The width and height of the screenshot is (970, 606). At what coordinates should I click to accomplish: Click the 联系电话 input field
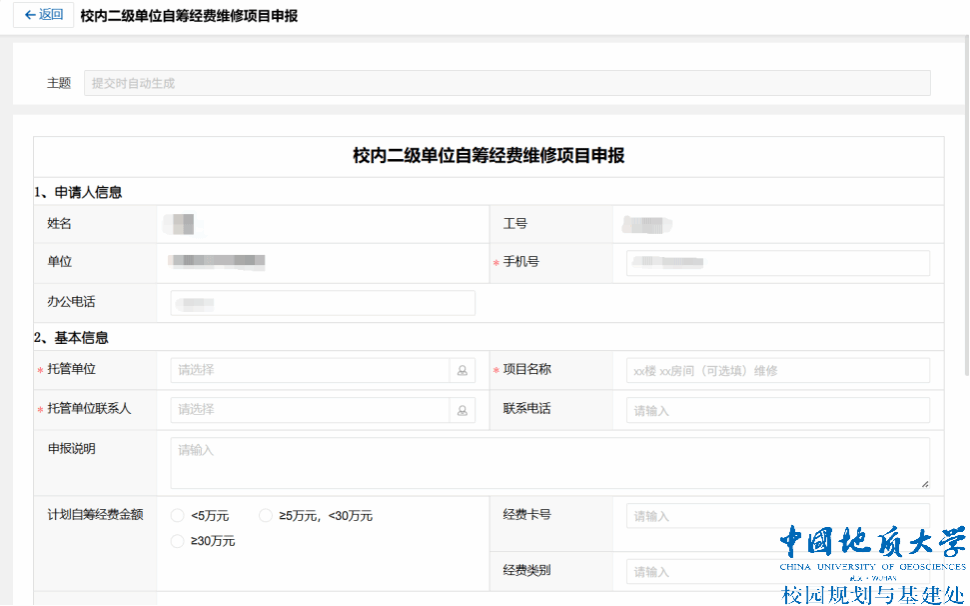coord(777,410)
